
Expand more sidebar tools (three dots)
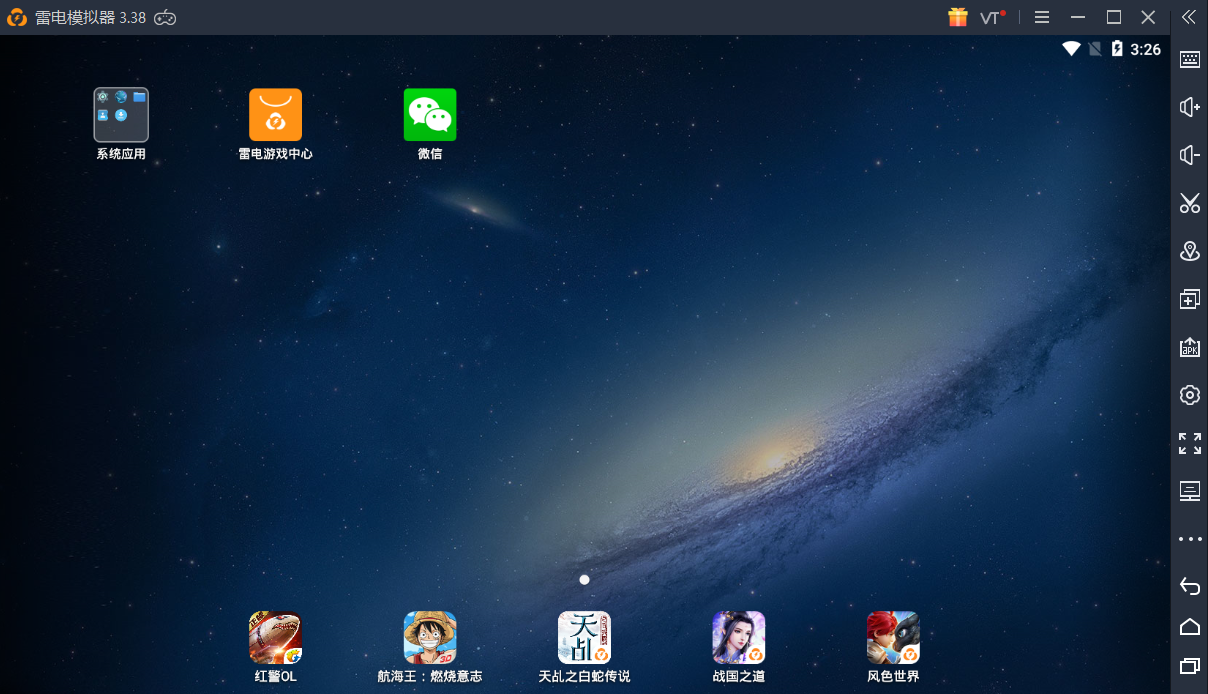click(x=1190, y=539)
